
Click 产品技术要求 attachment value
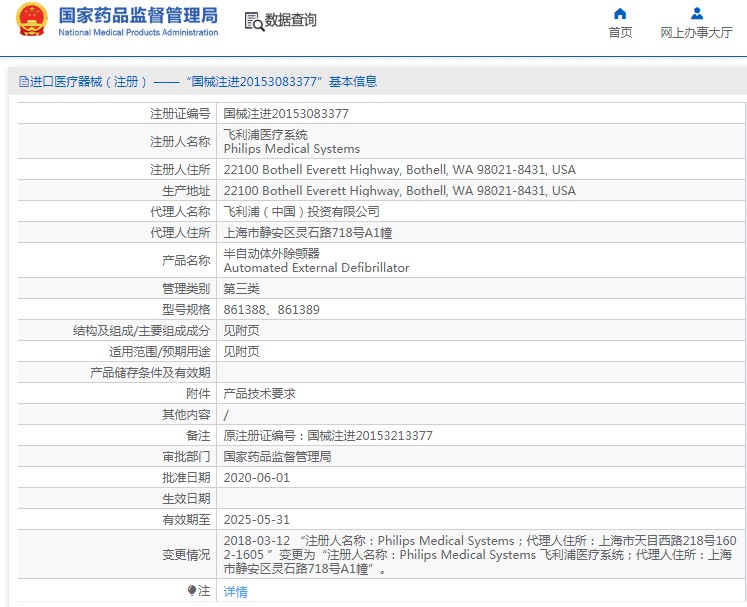(x=260, y=394)
